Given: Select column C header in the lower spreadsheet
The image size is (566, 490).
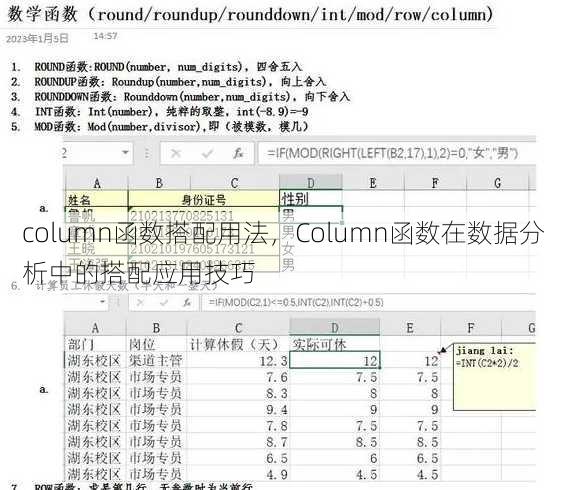Looking at the screenshot, I should tap(238, 328).
